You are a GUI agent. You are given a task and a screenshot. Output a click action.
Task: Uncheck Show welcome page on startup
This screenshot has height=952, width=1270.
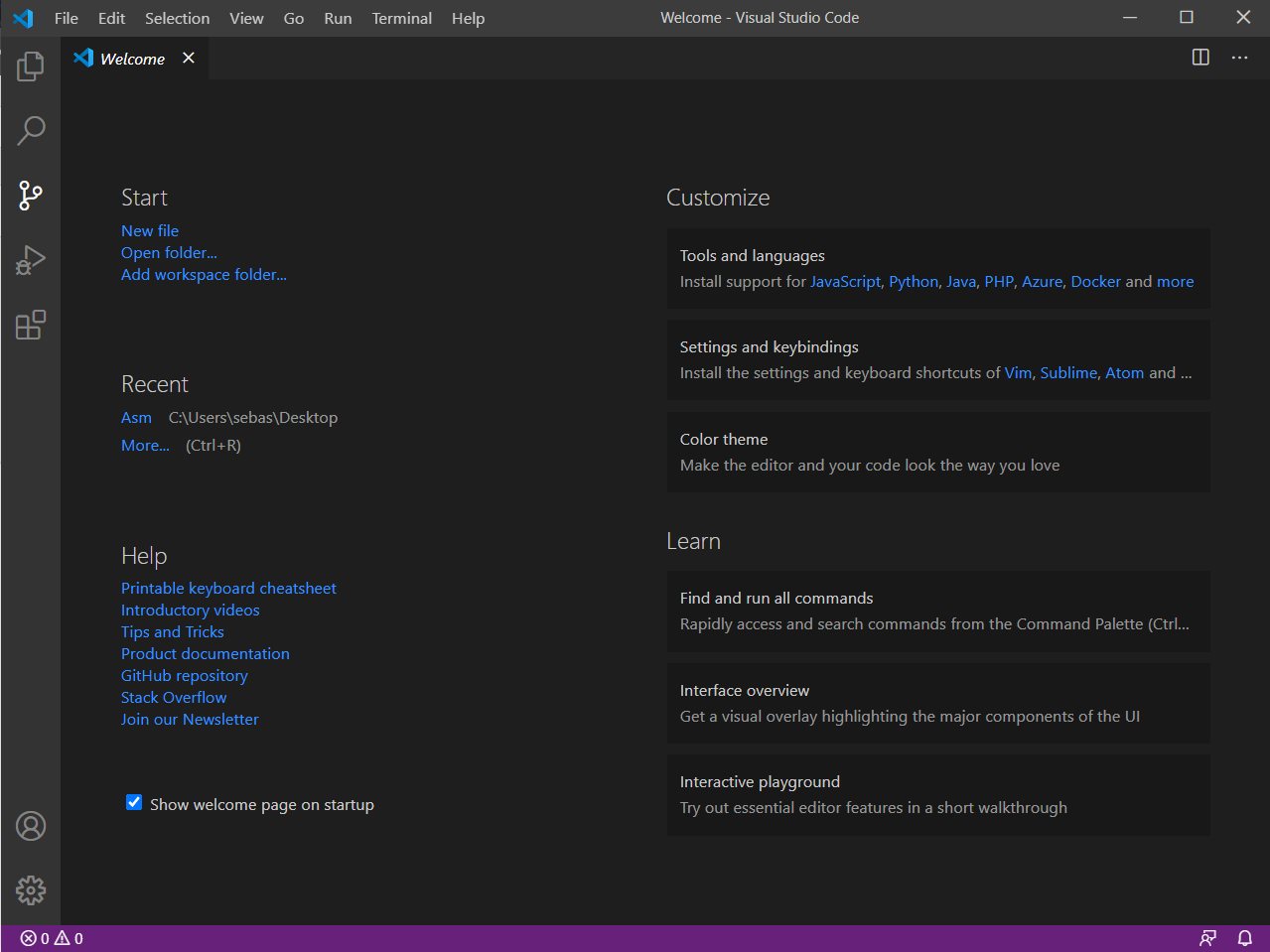tap(134, 802)
